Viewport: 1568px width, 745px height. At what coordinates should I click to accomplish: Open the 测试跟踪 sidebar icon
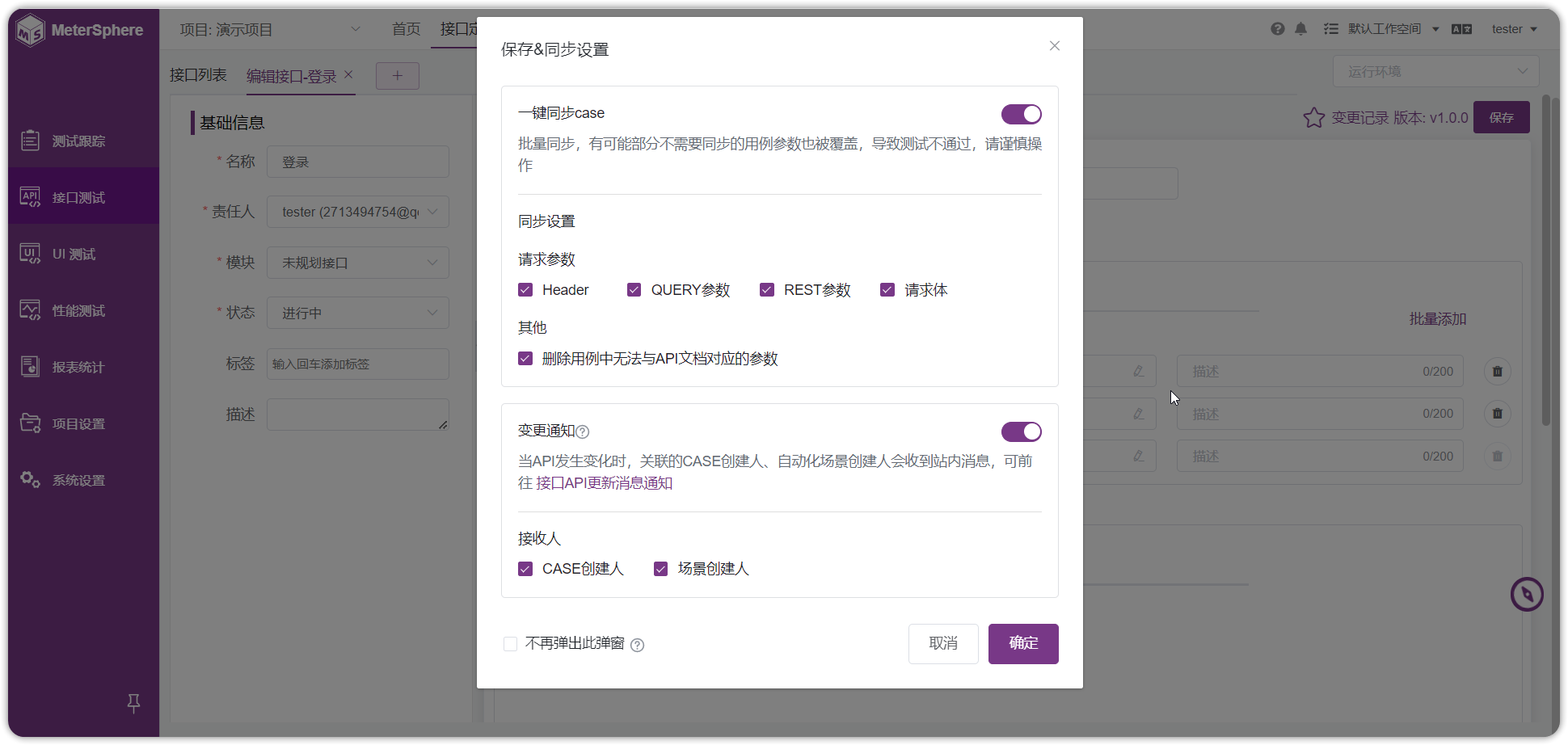(x=30, y=141)
